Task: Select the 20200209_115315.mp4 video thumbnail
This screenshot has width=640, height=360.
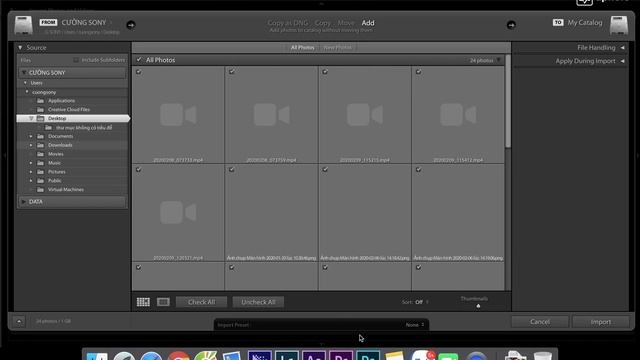Action: coord(364,115)
